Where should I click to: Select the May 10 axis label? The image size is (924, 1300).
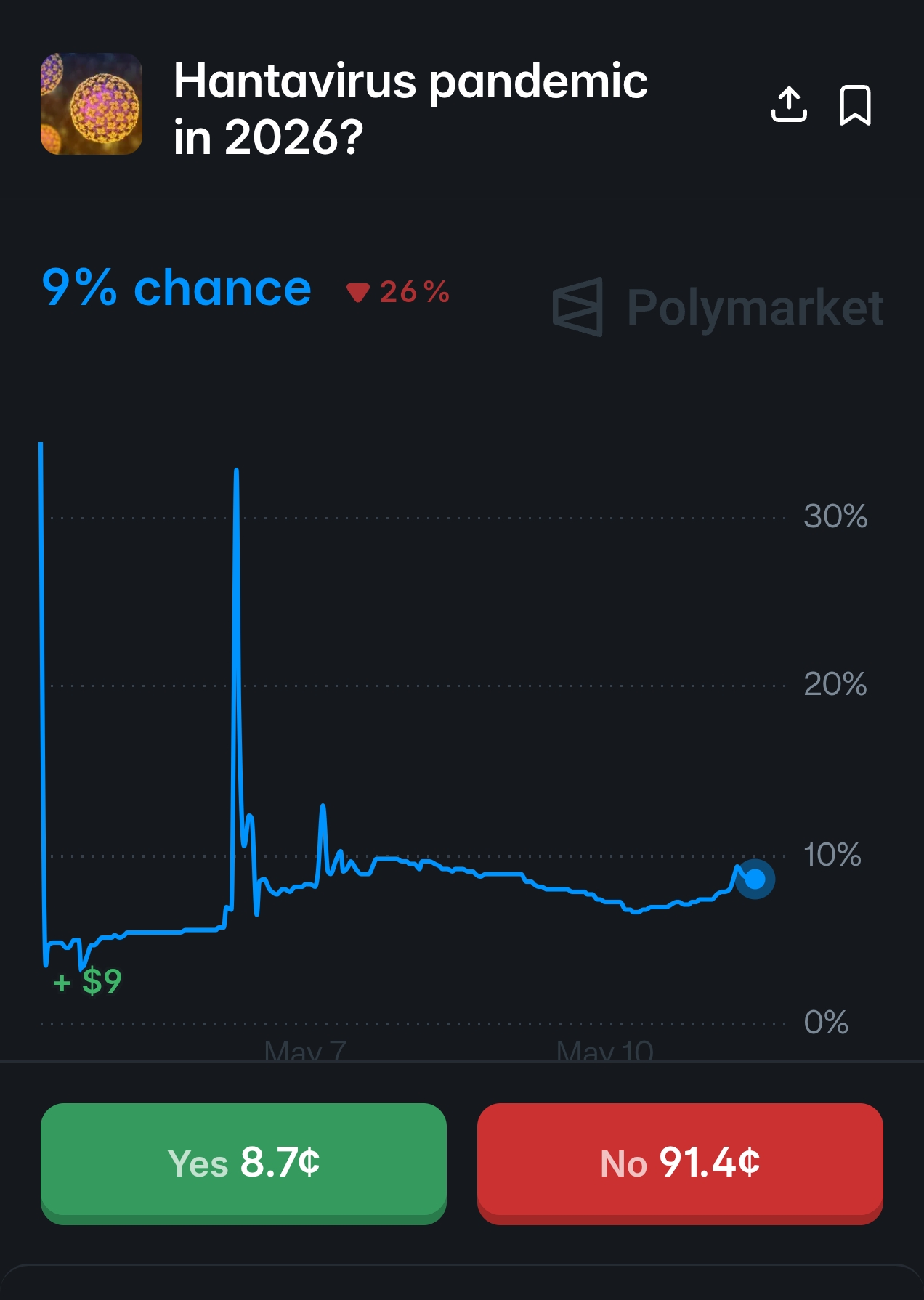point(605,1050)
